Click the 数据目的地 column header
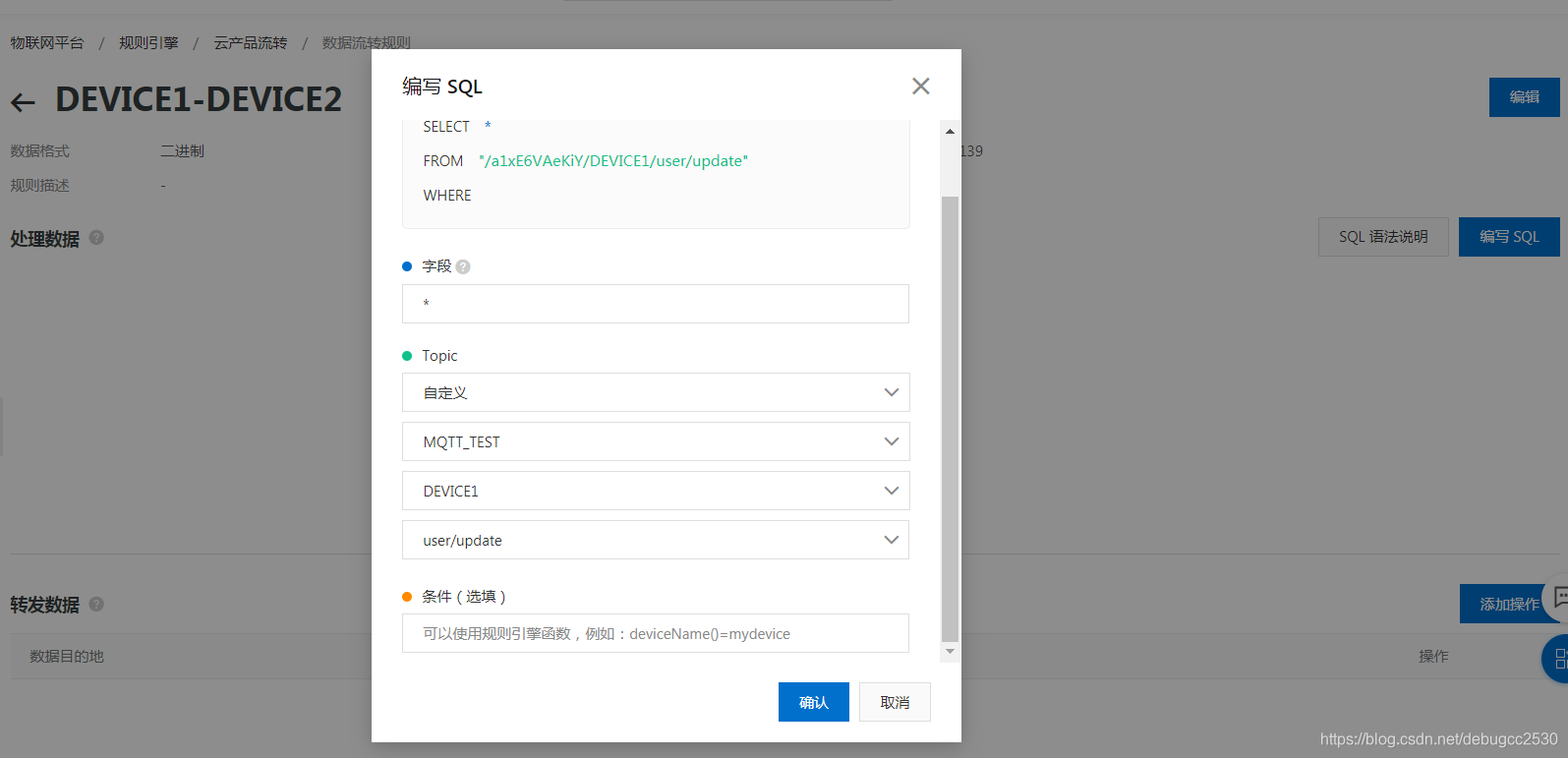The width and height of the screenshot is (1568, 758). coord(67,656)
